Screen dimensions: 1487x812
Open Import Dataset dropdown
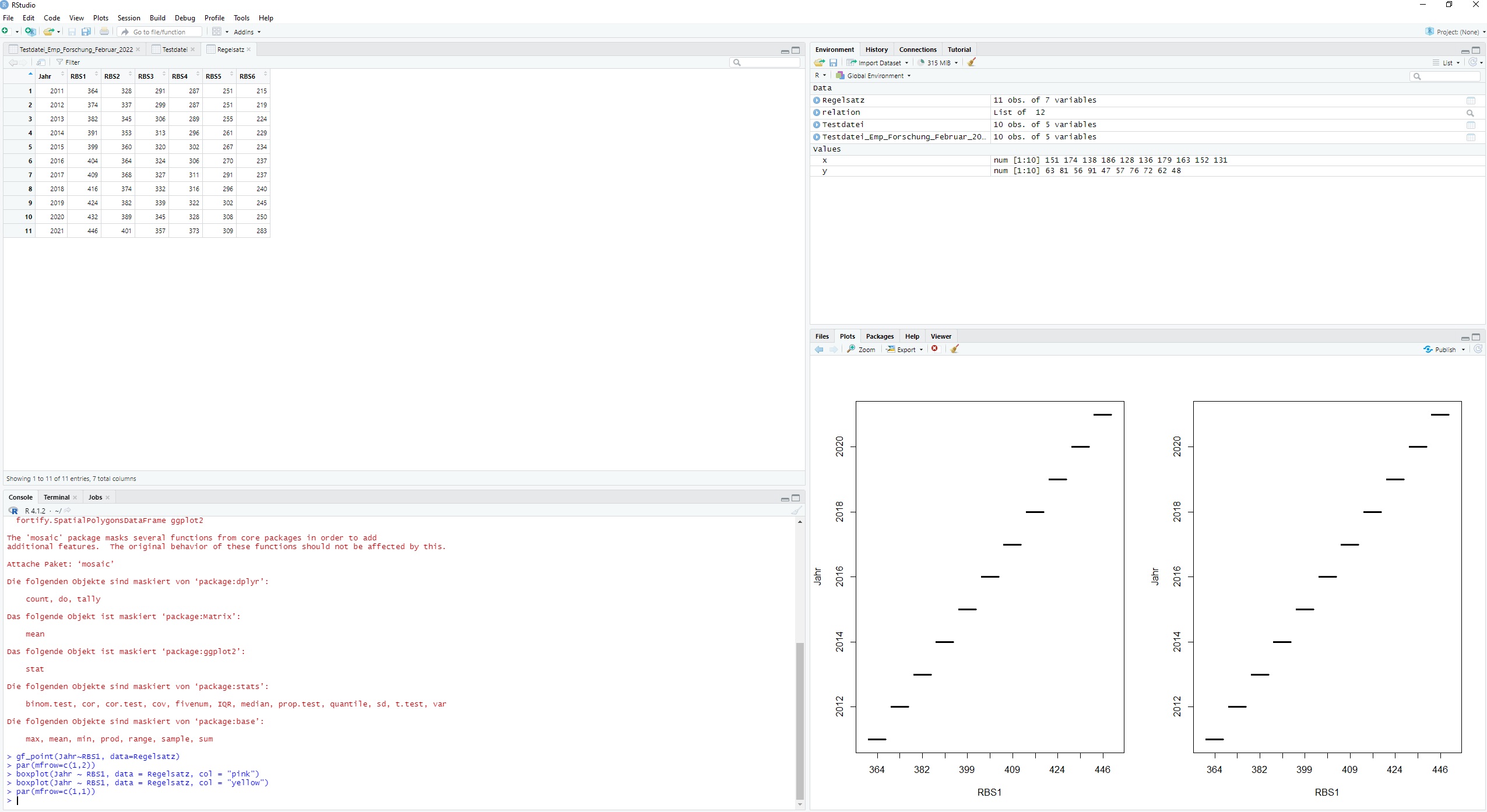[878, 63]
